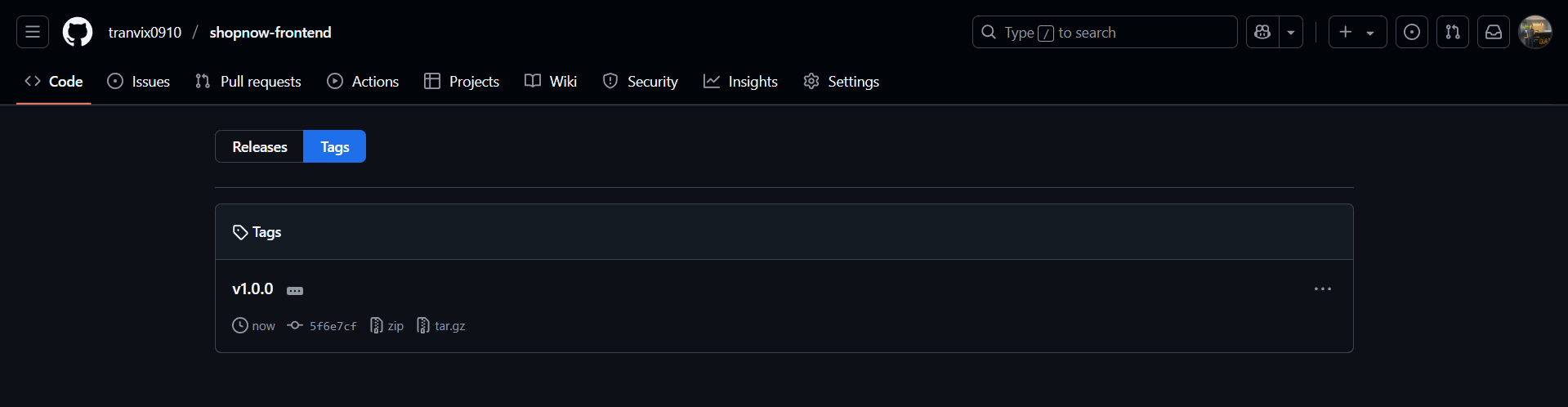The width and height of the screenshot is (1568, 407).
Task: Expand the v1.0.0 tag message ellipsis
Action: (x=295, y=290)
